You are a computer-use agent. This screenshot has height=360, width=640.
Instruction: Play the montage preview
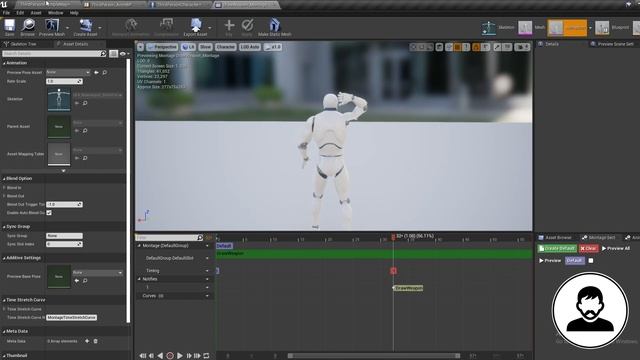180,356
